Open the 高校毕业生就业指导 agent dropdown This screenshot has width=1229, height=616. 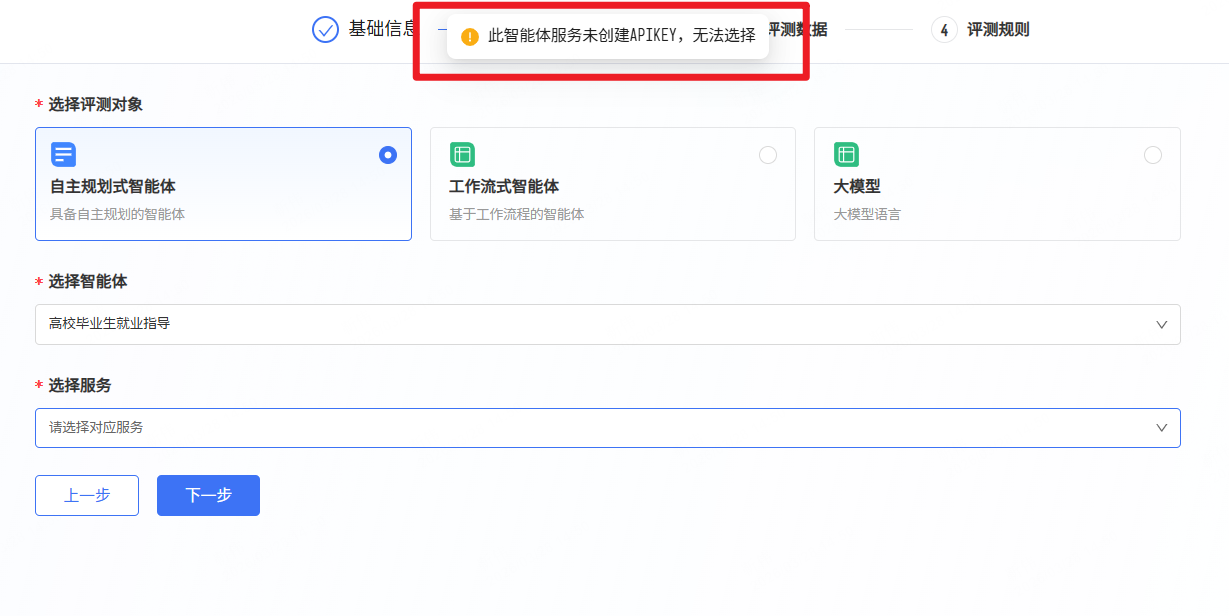pos(608,324)
